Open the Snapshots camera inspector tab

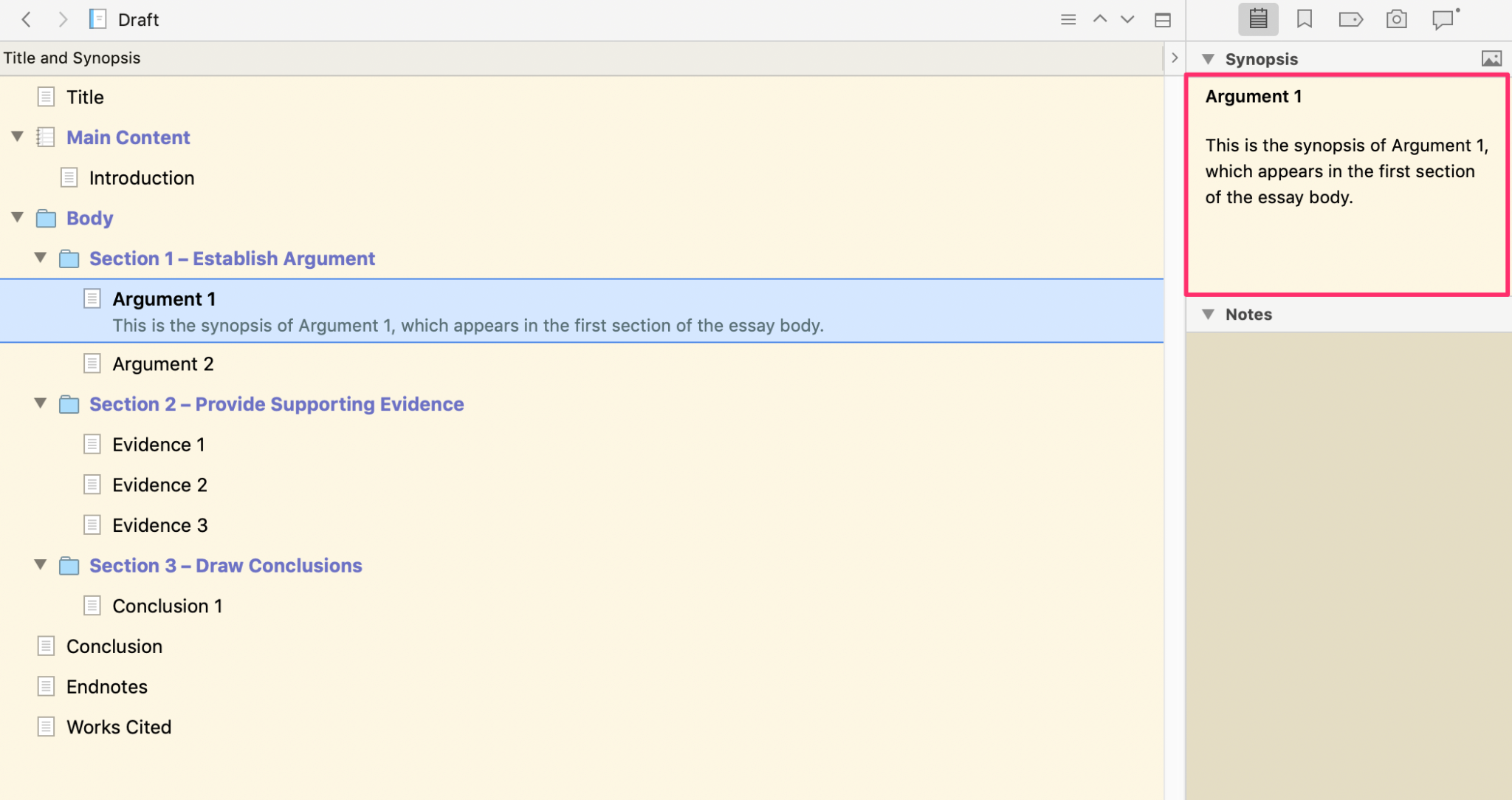click(x=1395, y=19)
